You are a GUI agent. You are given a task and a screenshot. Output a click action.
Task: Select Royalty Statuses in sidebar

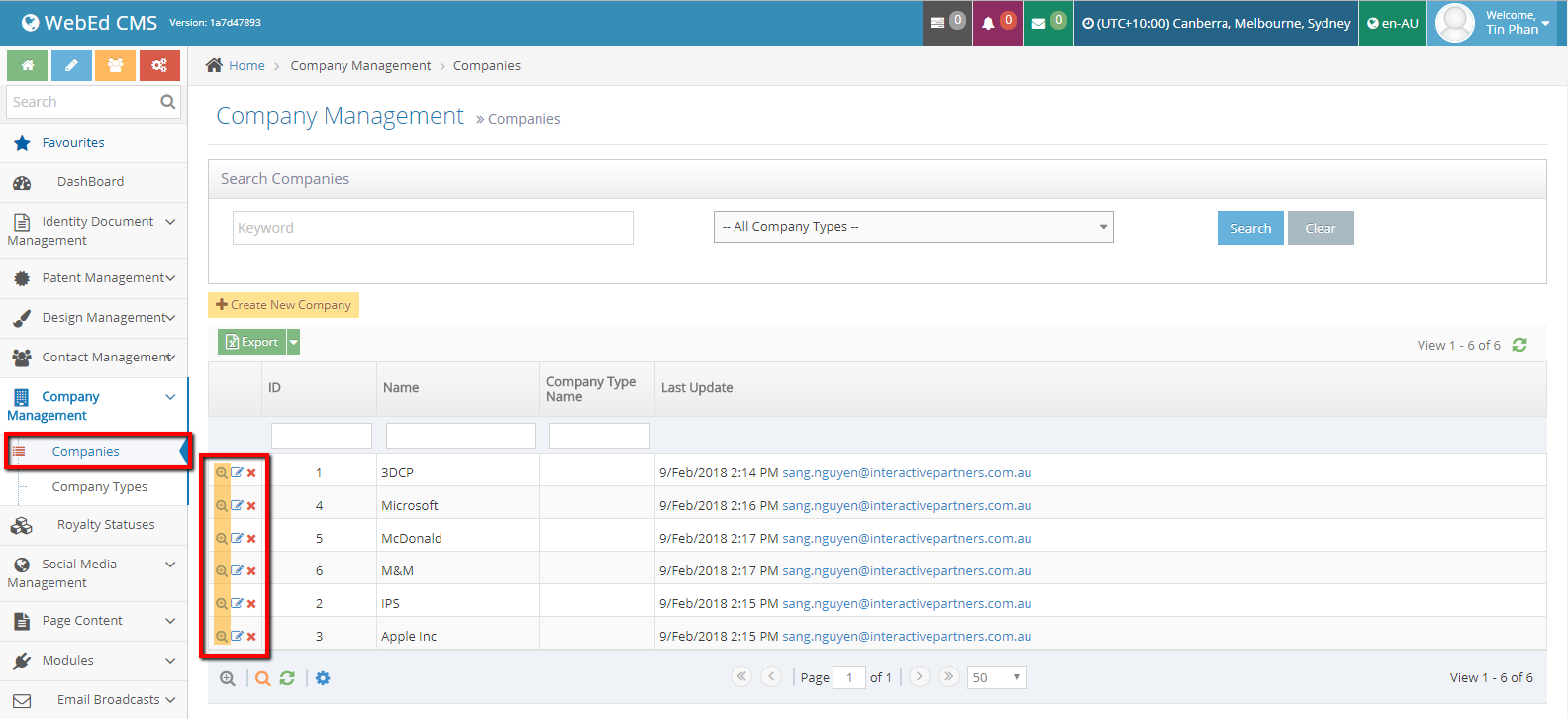pos(105,525)
